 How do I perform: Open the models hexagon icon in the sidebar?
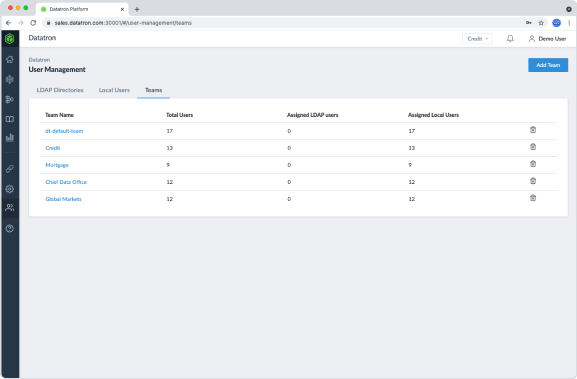point(10,79)
